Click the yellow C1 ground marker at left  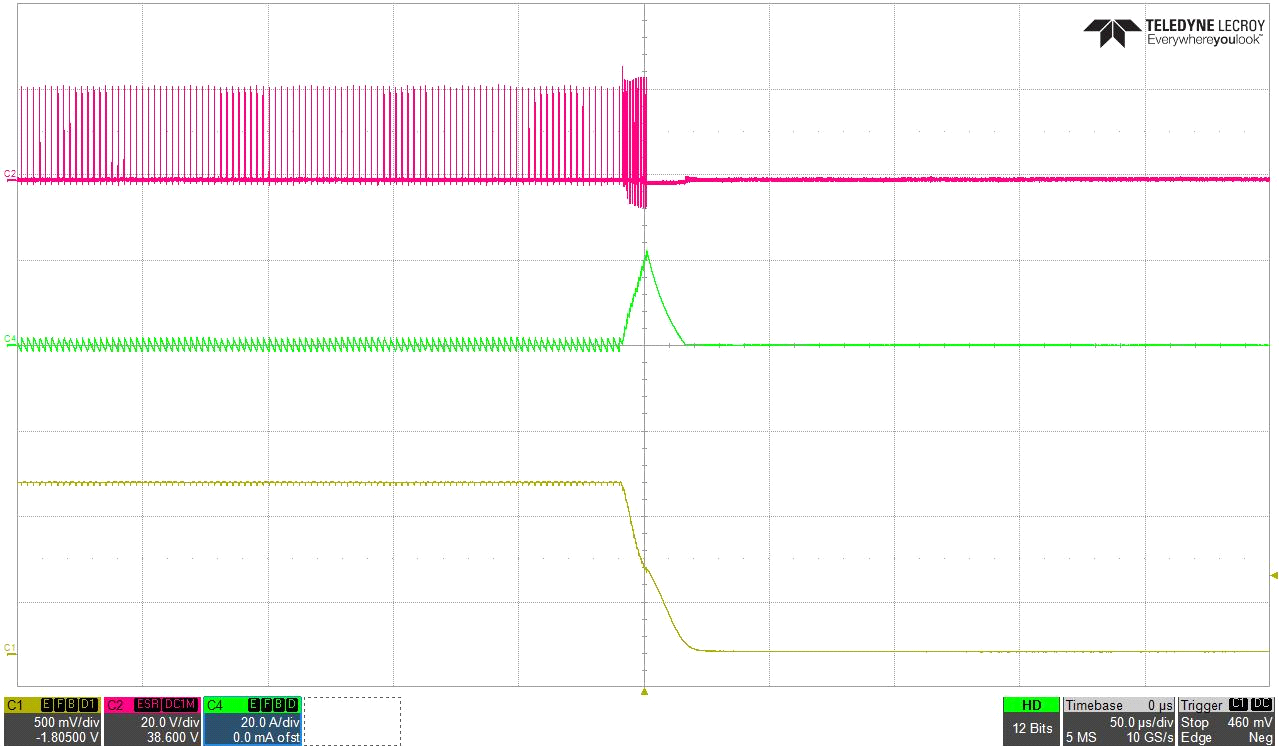click(10, 647)
